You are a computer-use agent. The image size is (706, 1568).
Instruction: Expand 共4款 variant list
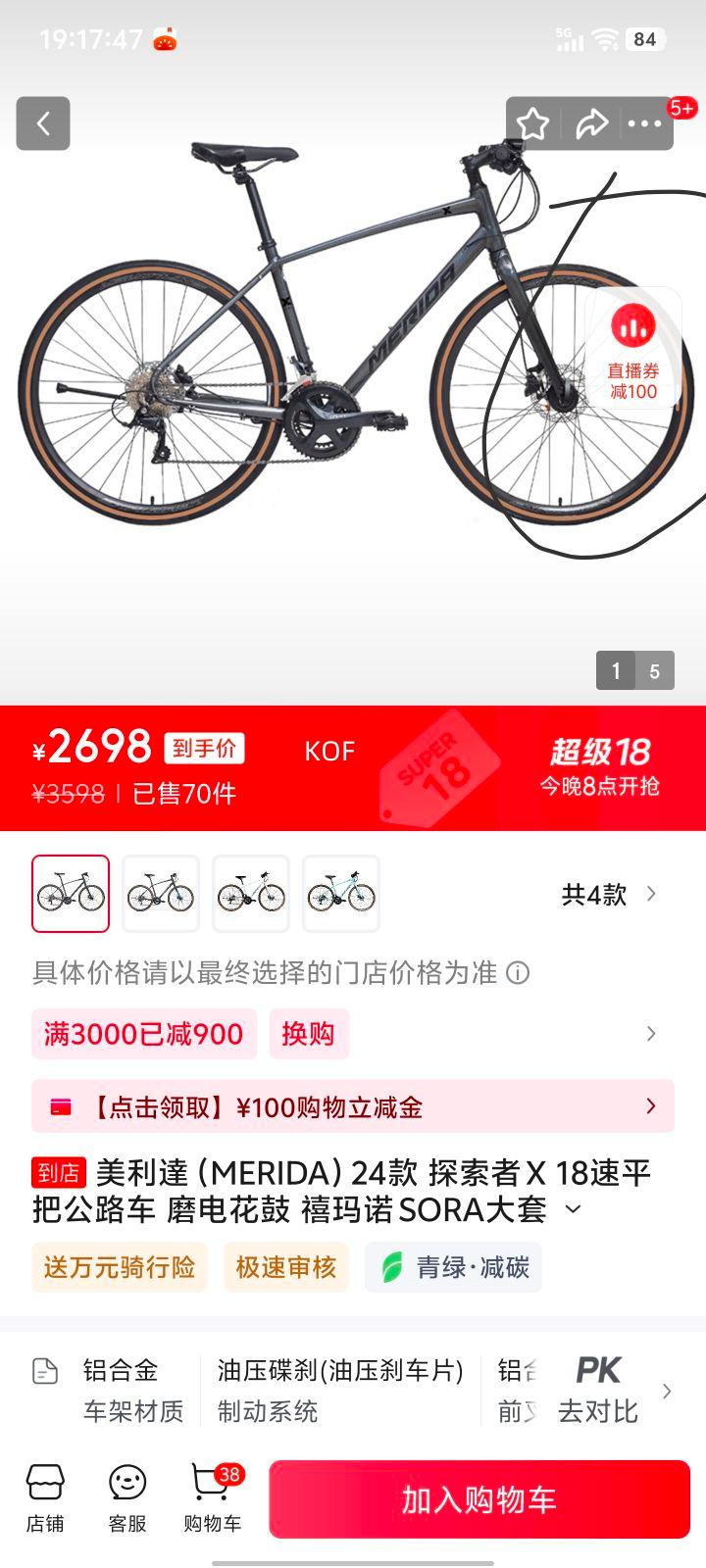pos(609,894)
